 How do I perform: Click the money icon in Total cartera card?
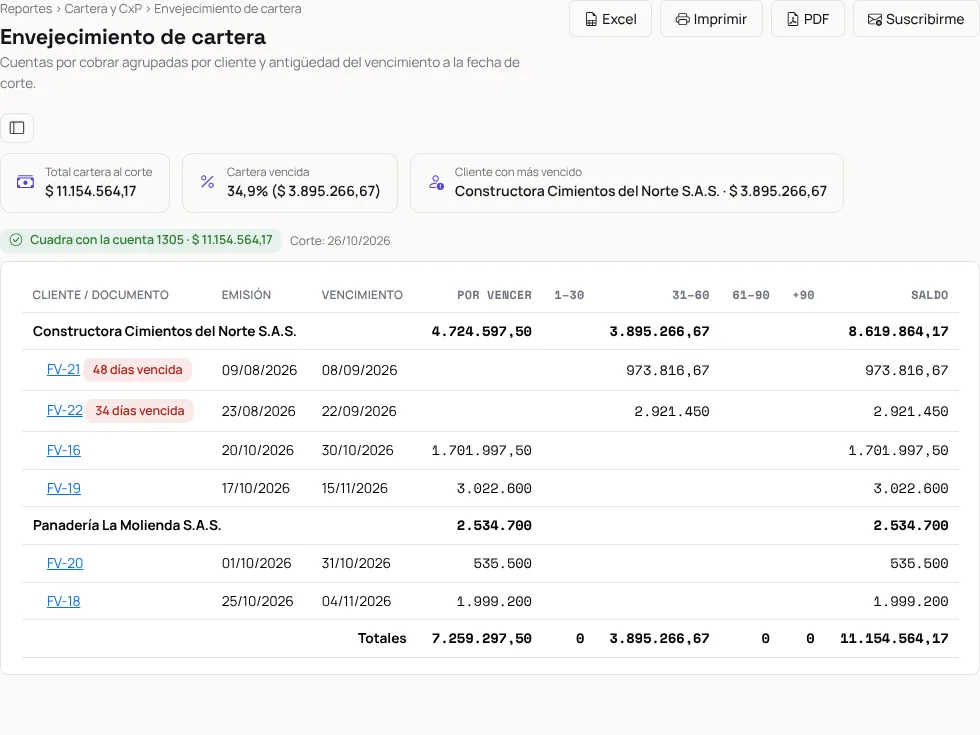click(x=25, y=182)
